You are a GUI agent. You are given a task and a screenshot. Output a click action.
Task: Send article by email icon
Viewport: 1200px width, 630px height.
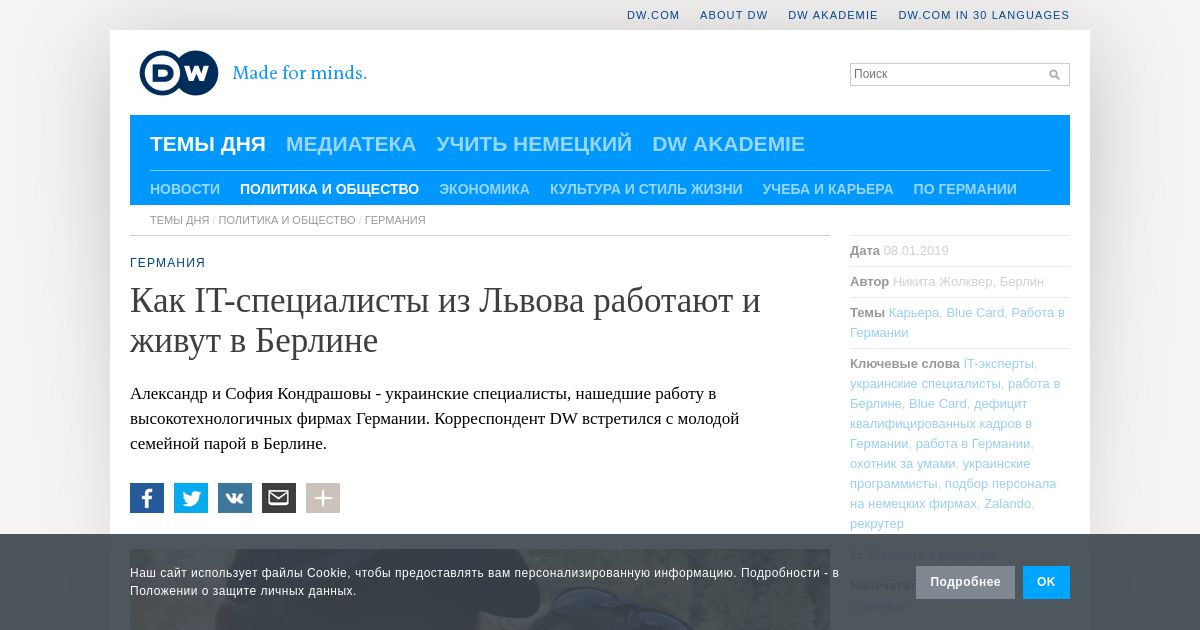279,498
